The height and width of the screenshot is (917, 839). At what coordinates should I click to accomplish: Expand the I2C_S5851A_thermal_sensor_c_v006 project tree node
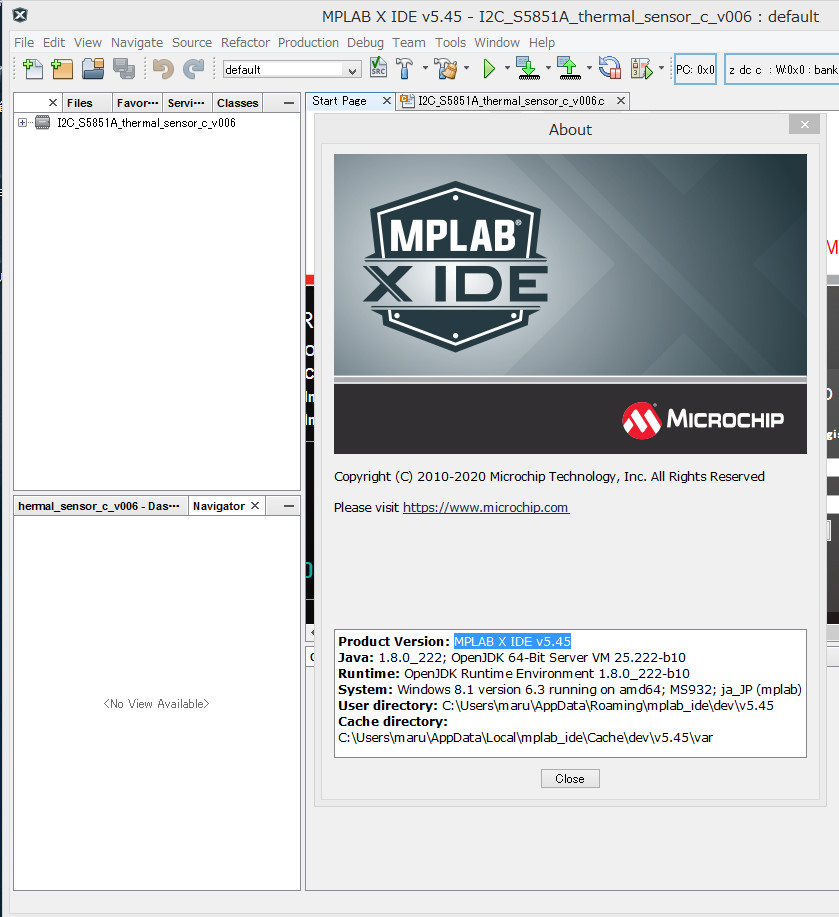click(x=22, y=123)
